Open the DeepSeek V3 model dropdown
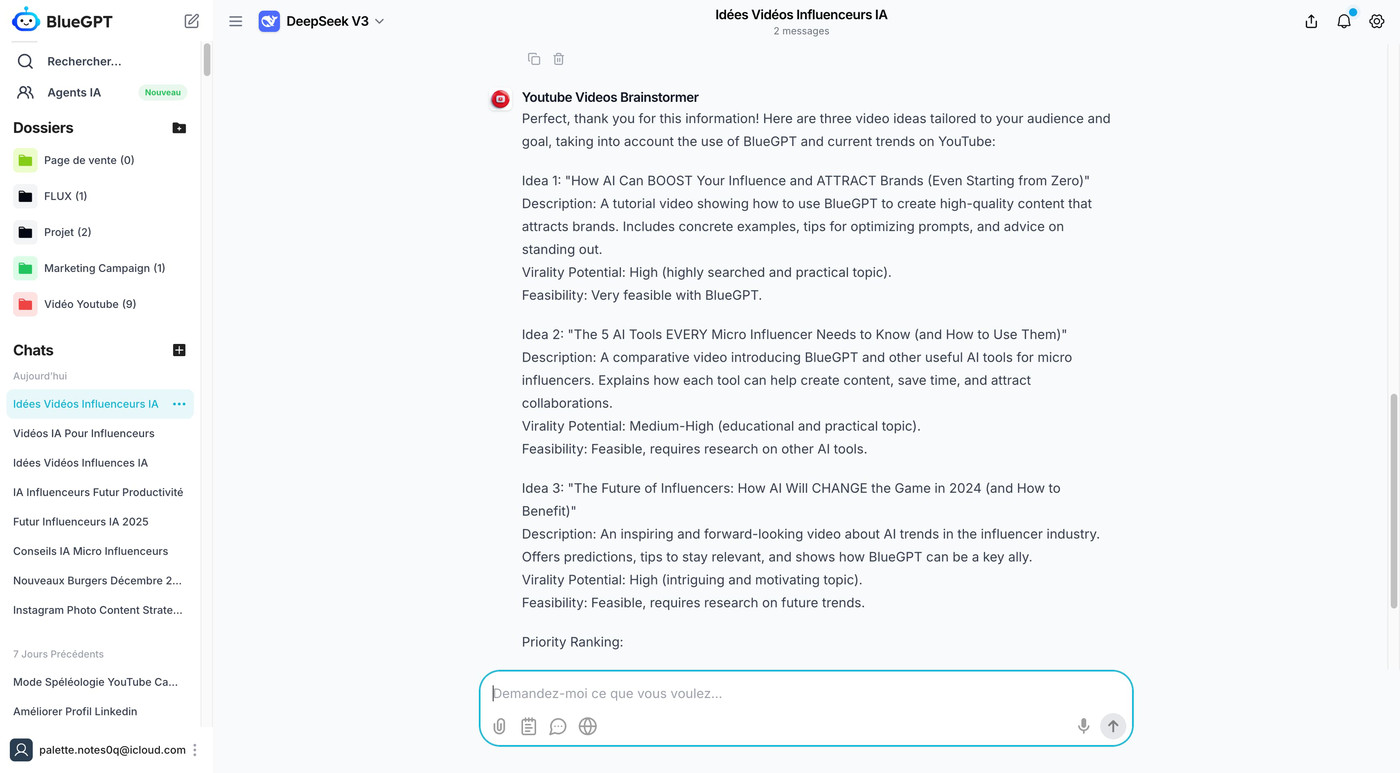1400x773 pixels. pyautogui.click(x=322, y=21)
